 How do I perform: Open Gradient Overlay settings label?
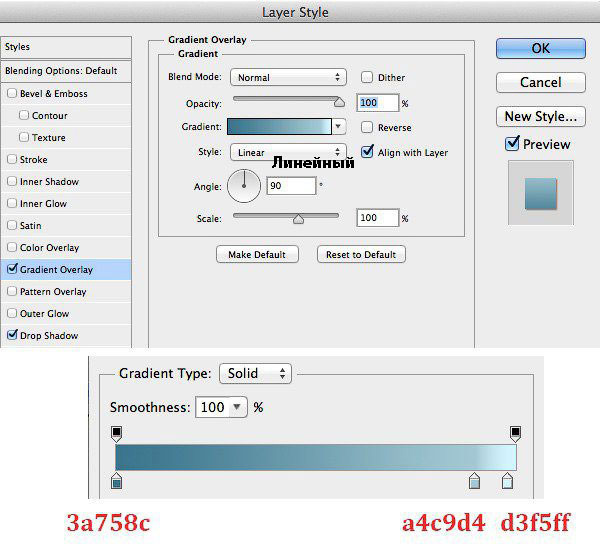(x=56, y=270)
